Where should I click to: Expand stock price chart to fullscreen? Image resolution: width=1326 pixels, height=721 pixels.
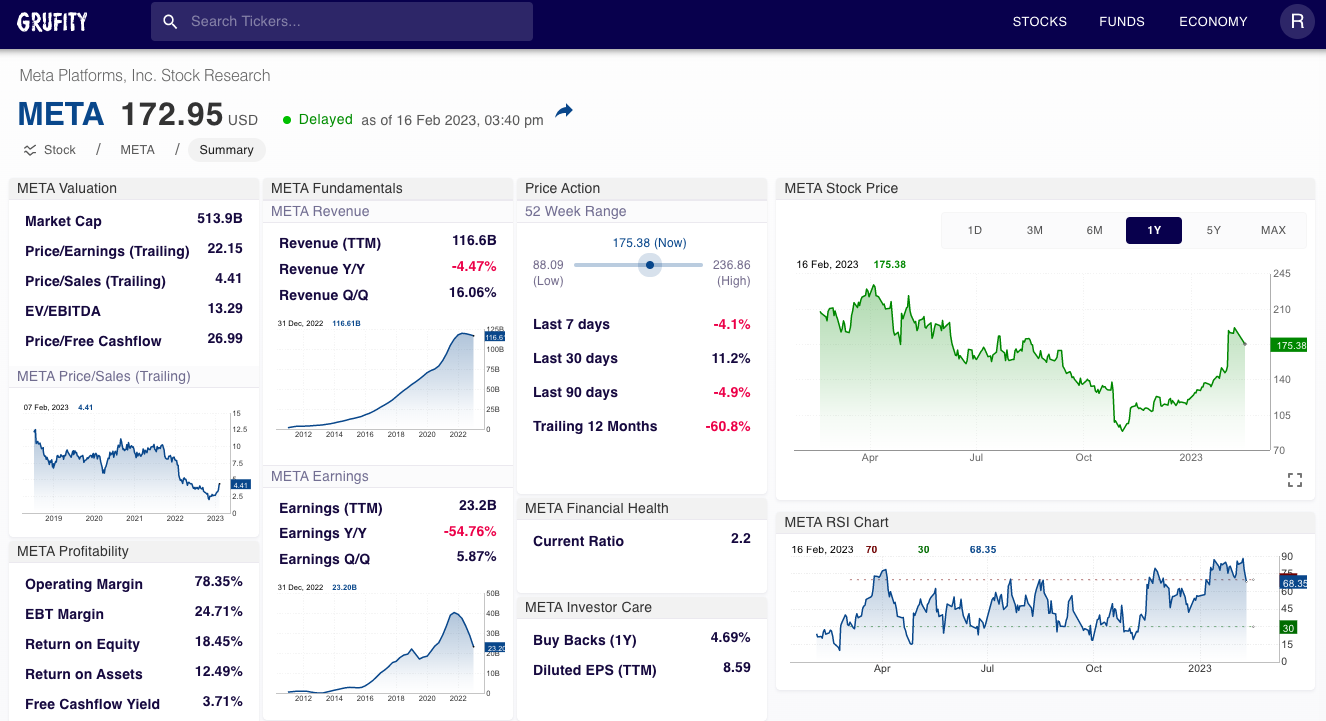1295,480
